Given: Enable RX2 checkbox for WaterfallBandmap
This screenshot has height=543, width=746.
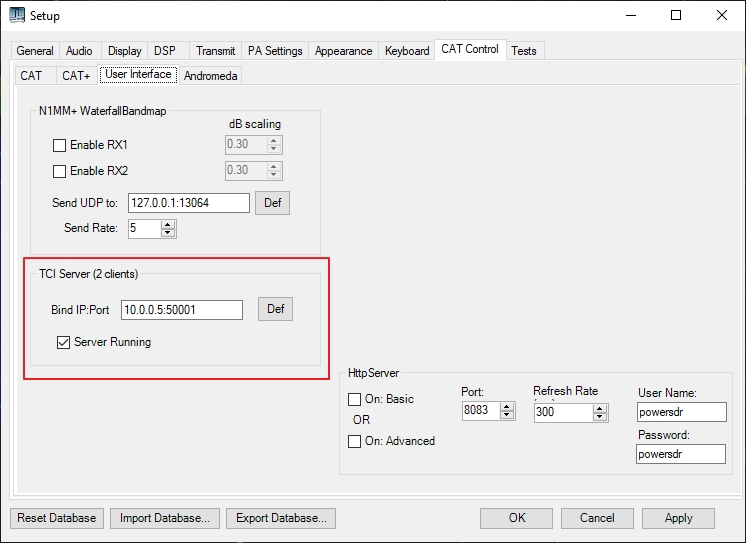Looking at the screenshot, I should click(59, 171).
